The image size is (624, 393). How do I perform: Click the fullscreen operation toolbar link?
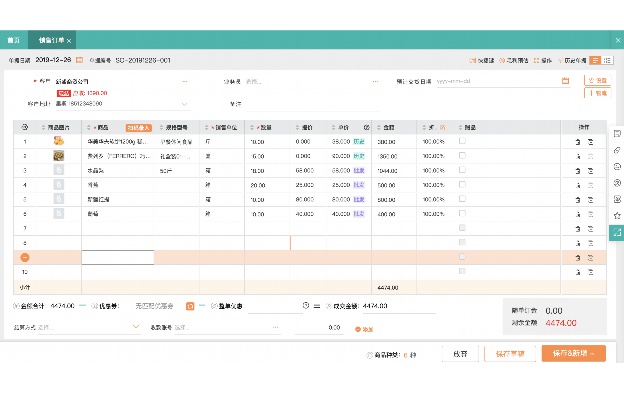pyautogui.click(x=543, y=60)
